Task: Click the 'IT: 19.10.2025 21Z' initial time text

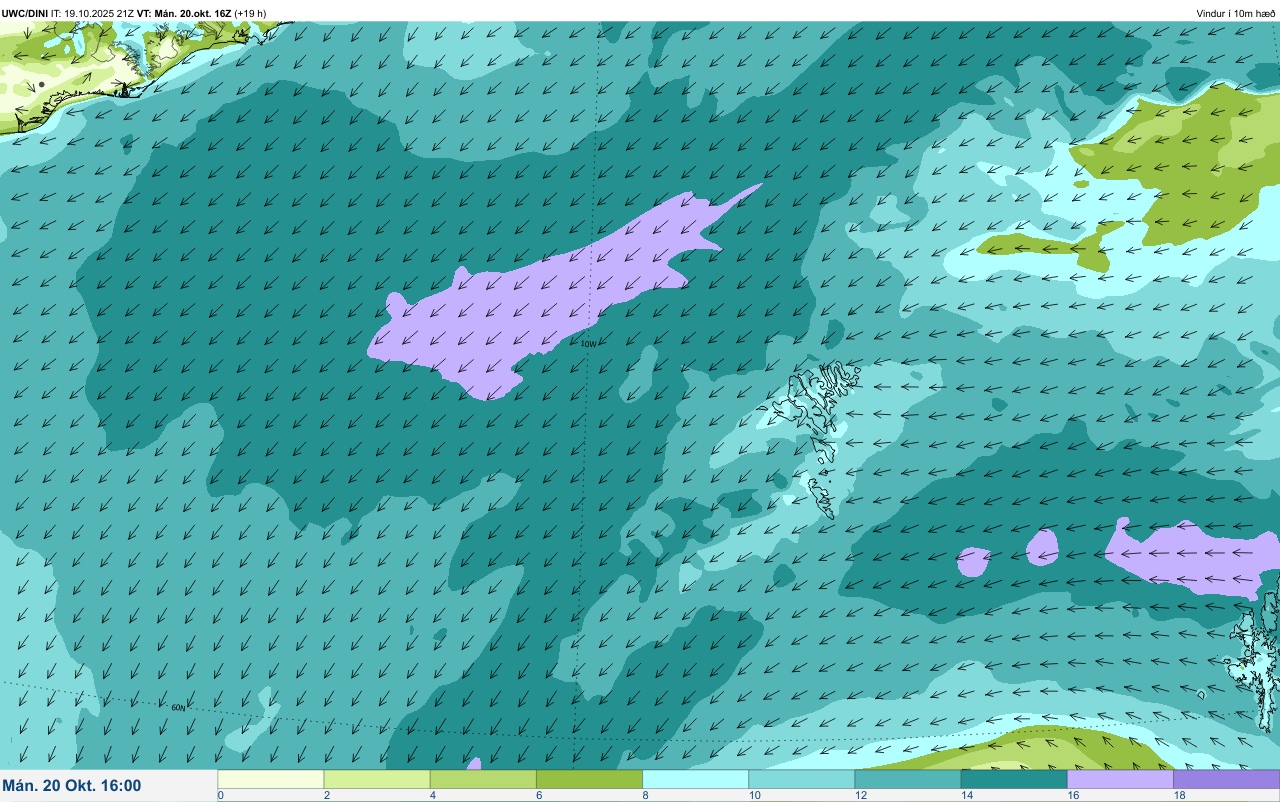Action: [x=93, y=13]
